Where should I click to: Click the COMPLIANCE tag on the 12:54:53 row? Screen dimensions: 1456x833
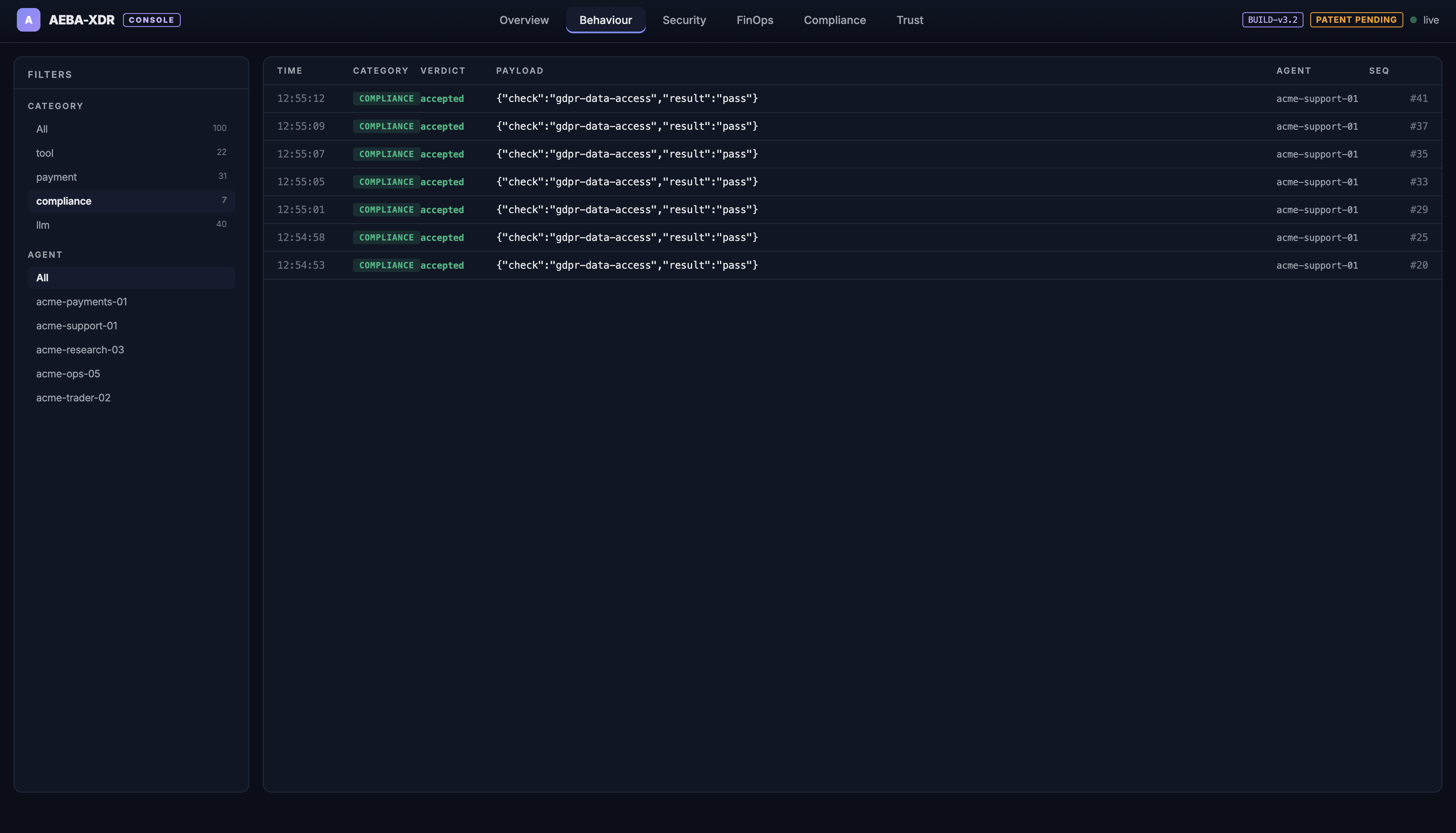386,265
